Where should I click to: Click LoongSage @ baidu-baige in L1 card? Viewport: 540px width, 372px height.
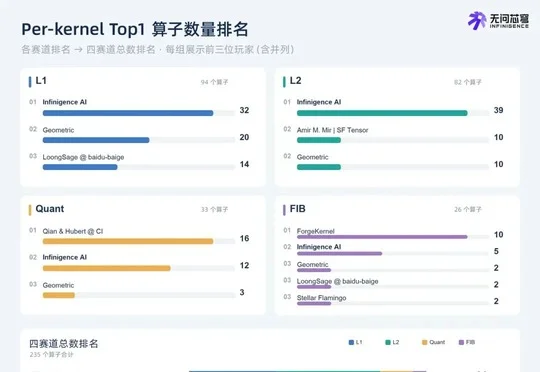click(83, 157)
